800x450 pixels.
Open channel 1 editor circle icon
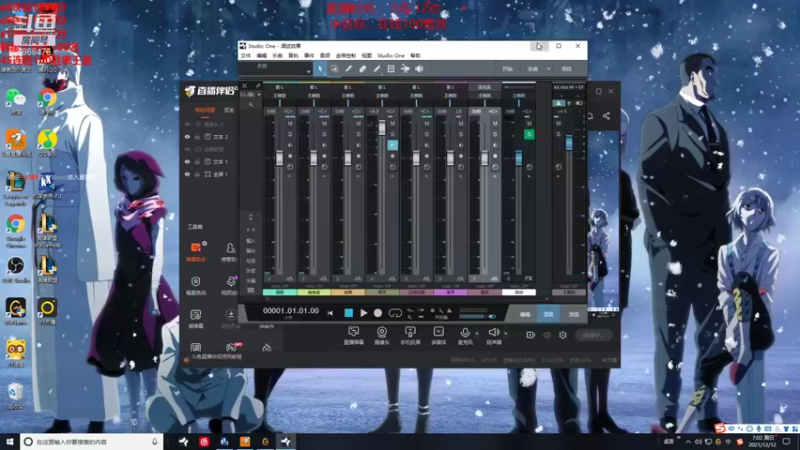(x=290, y=167)
